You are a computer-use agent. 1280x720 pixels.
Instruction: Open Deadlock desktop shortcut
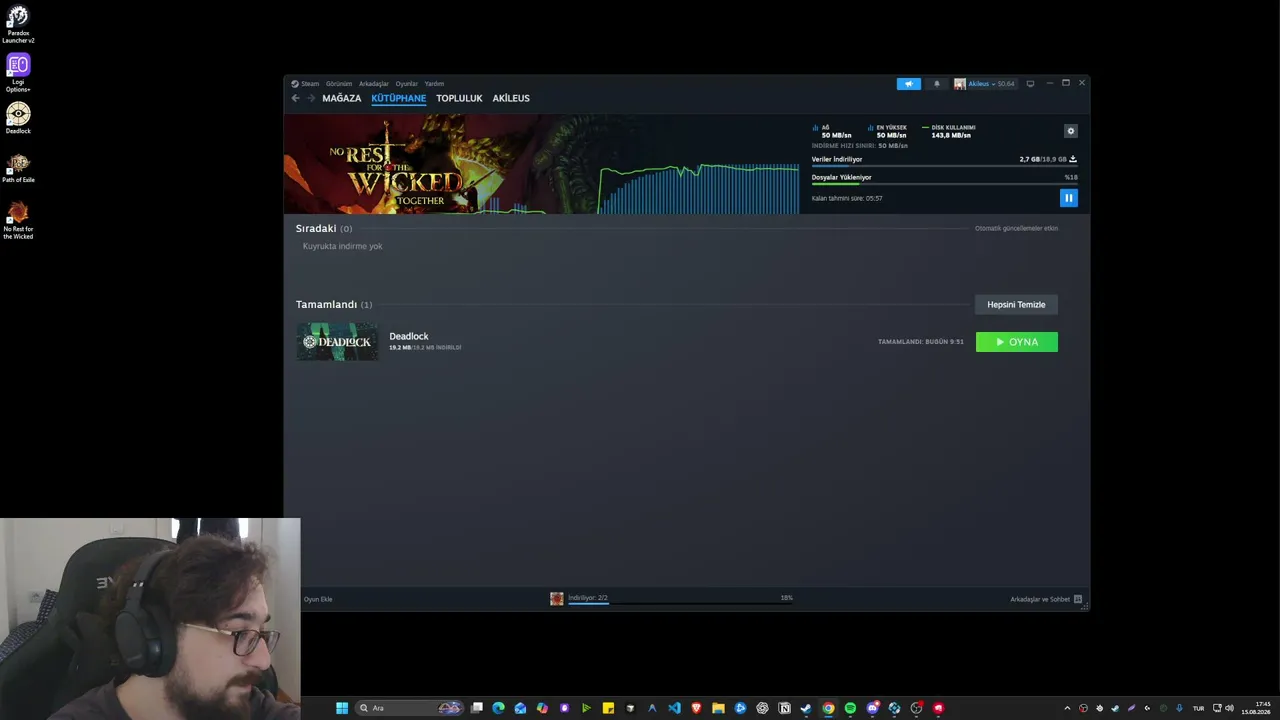click(18, 118)
